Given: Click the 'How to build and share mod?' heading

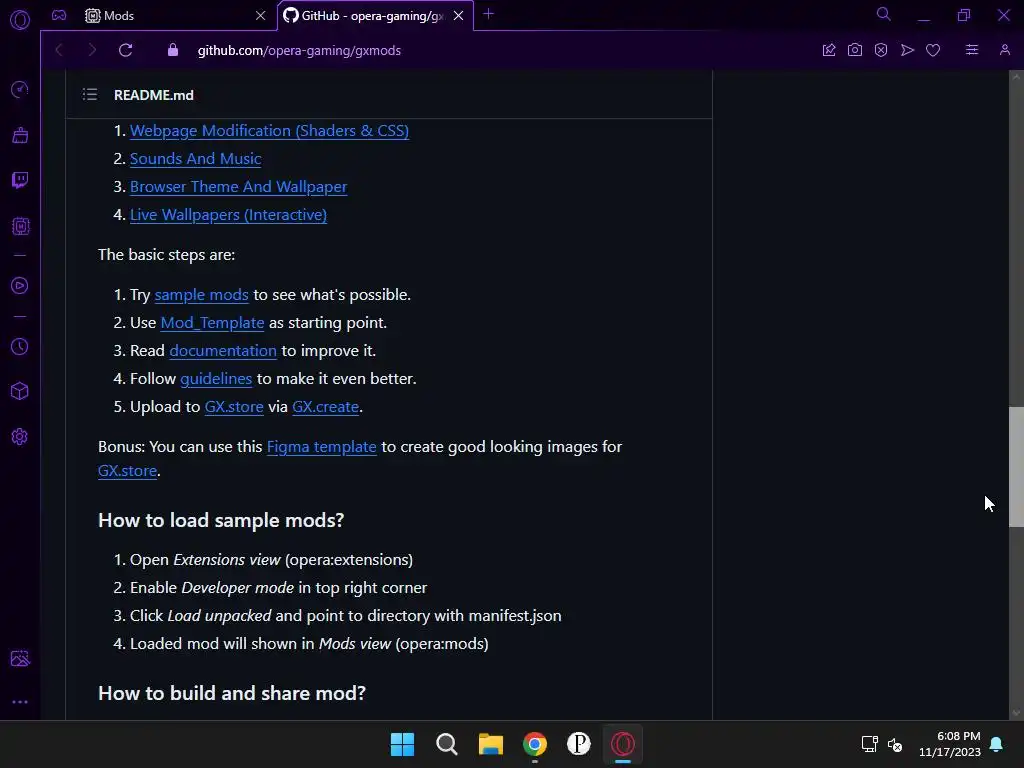Looking at the screenshot, I should [x=232, y=693].
